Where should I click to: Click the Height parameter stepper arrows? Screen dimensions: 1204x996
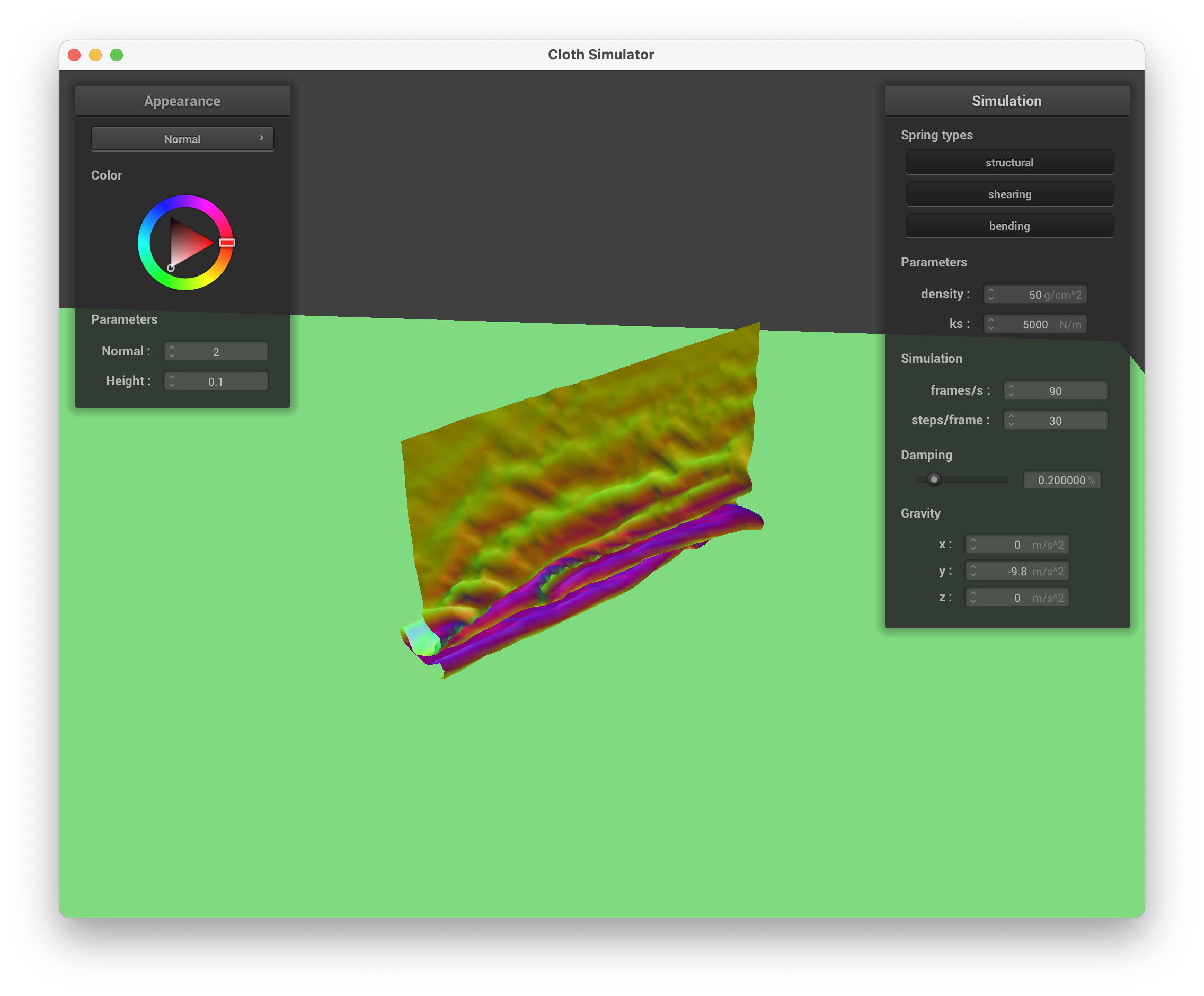172,381
